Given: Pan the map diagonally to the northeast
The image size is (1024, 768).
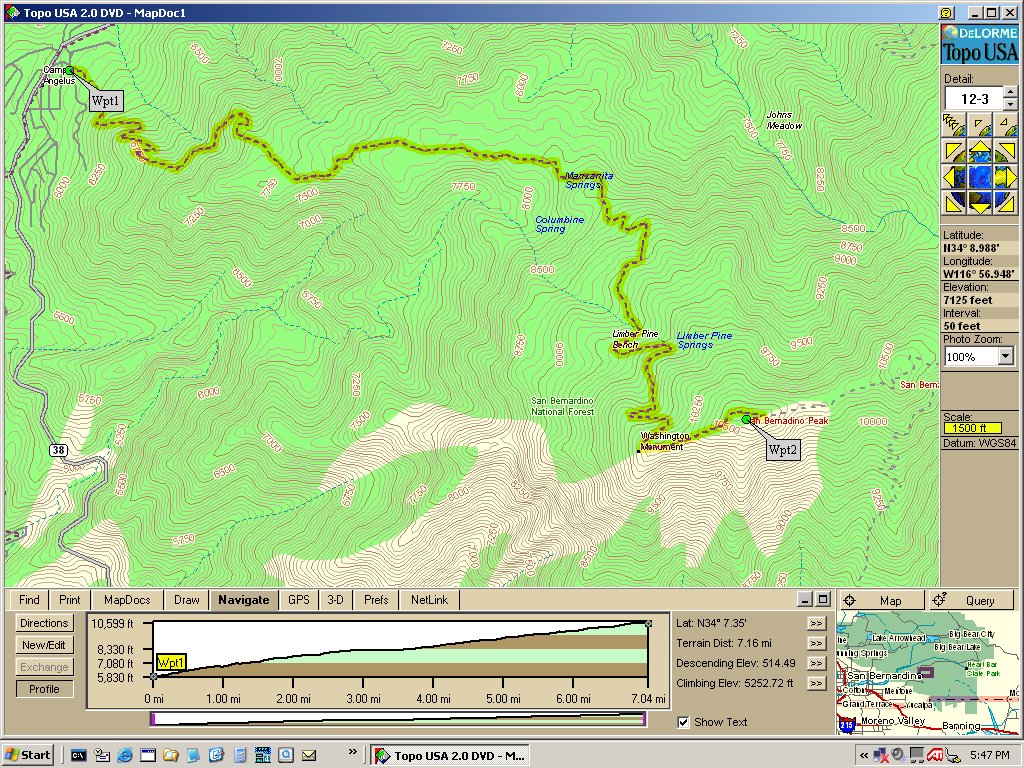Looking at the screenshot, I should 1006,152.
